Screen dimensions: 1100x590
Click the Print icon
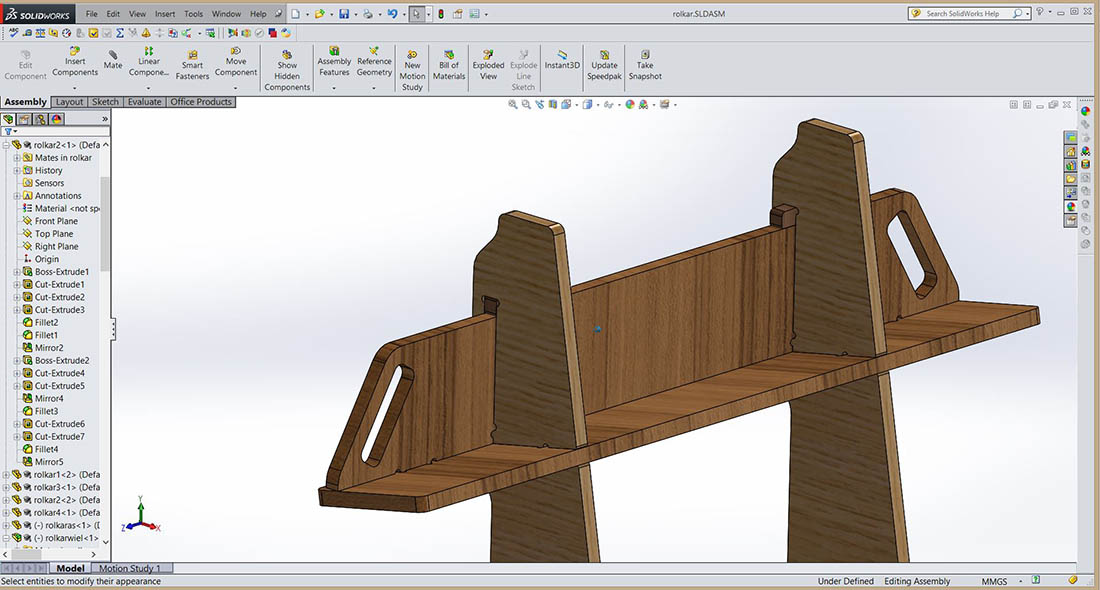368,13
